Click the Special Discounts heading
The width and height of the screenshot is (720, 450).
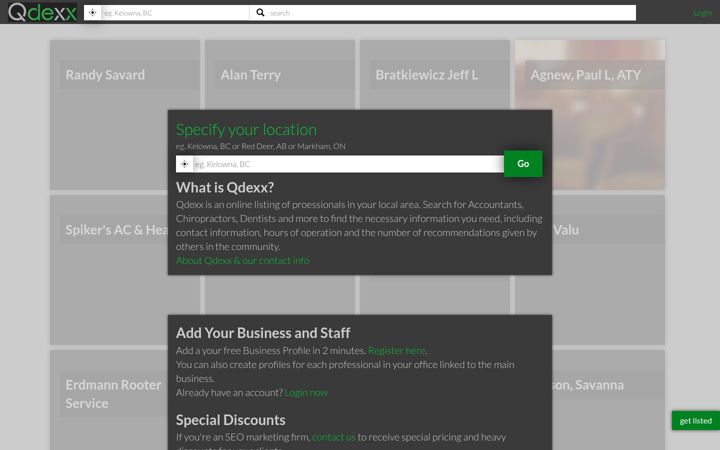(x=231, y=420)
